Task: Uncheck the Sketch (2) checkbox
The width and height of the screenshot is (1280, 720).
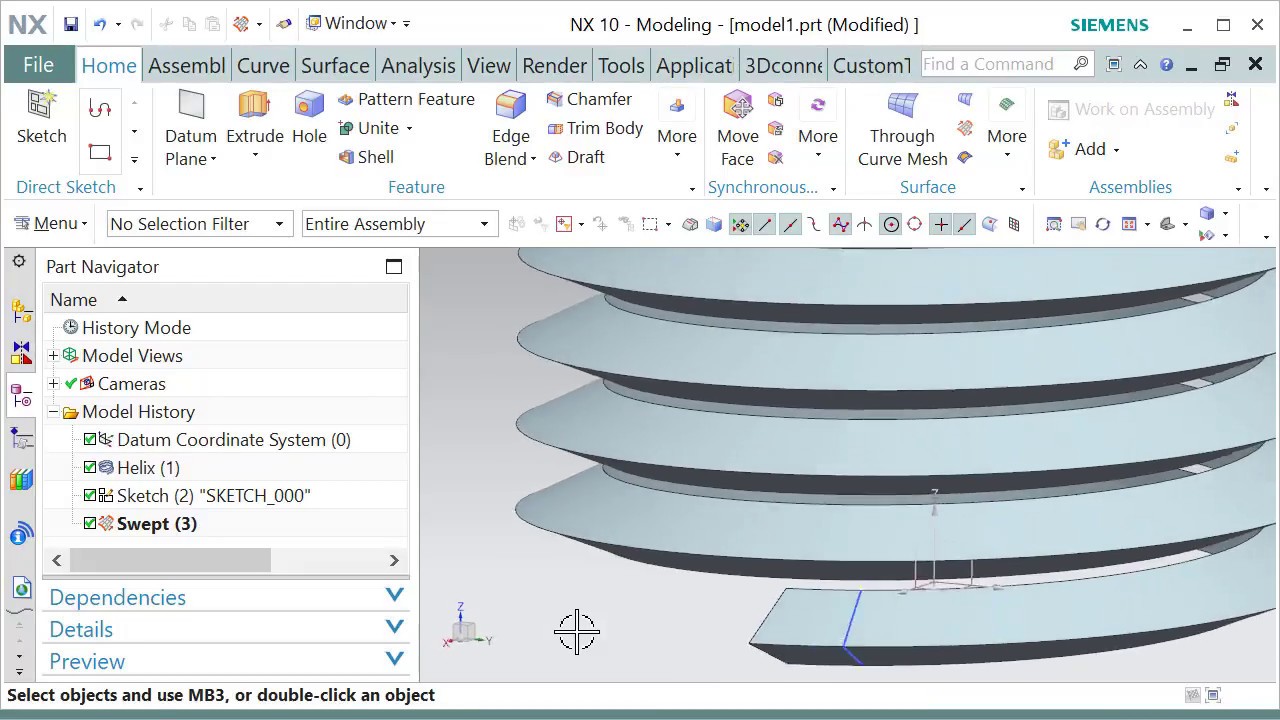Action: click(90, 496)
